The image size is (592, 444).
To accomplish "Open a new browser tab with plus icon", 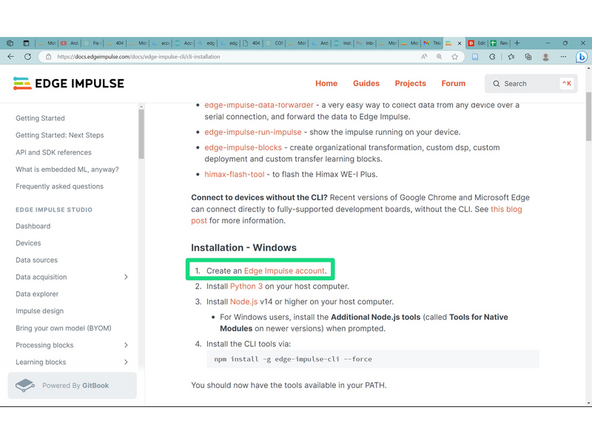I will click(x=517, y=43).
